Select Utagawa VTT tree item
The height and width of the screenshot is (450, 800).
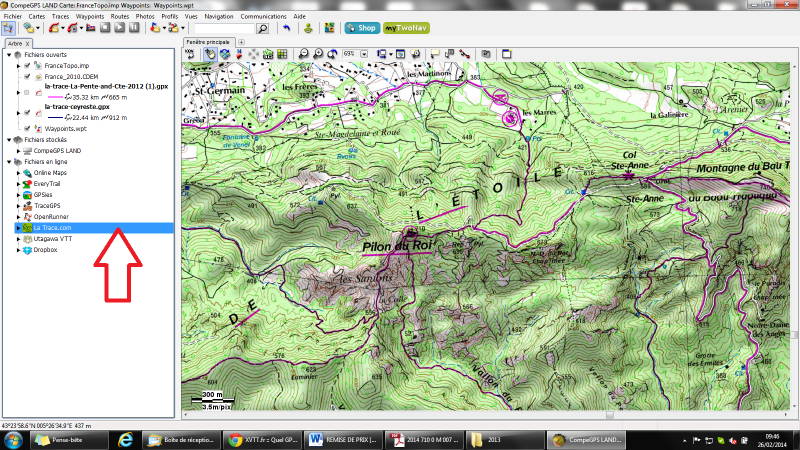point(53,239)
